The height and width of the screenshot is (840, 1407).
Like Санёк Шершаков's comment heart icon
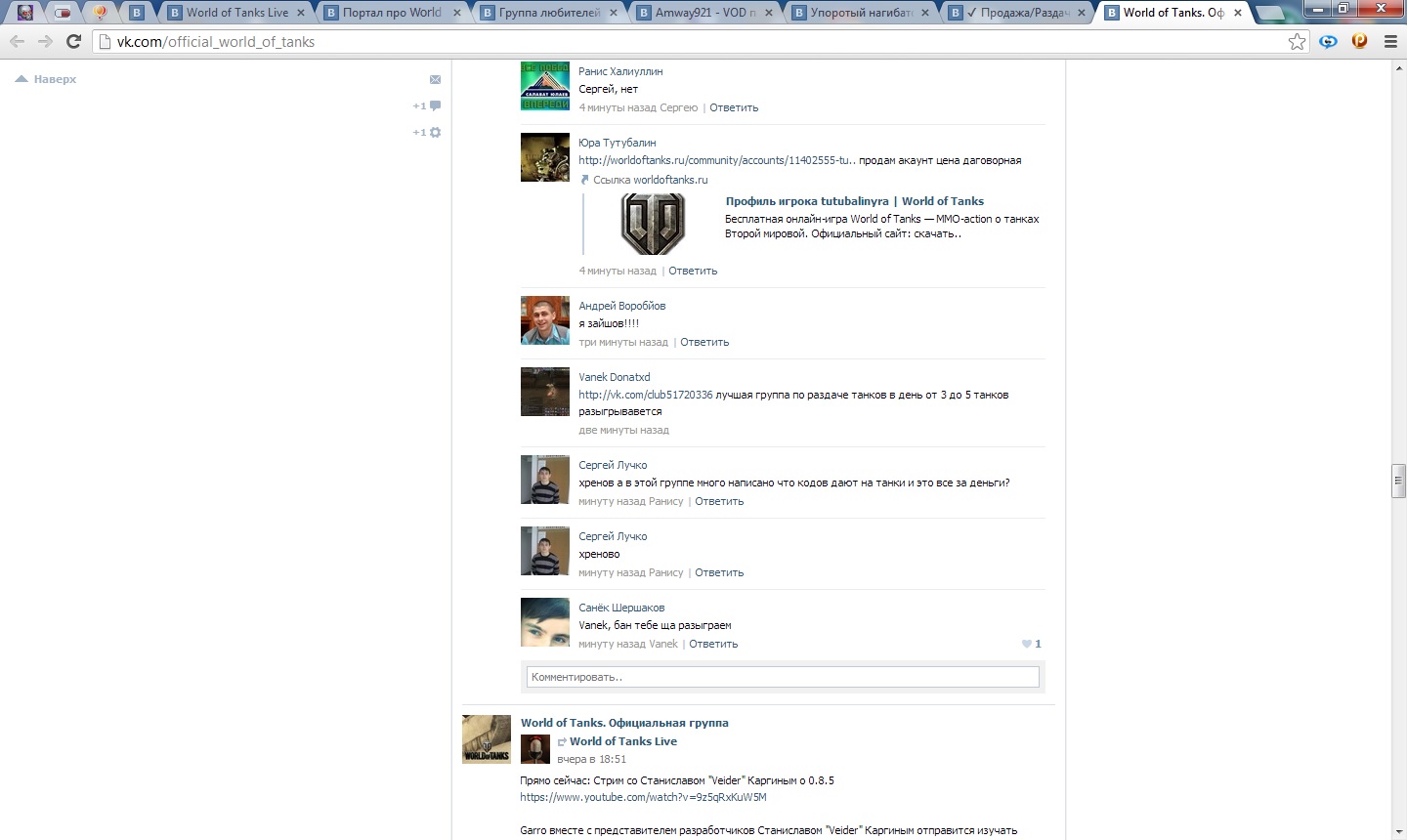(x=1026, y=644)
